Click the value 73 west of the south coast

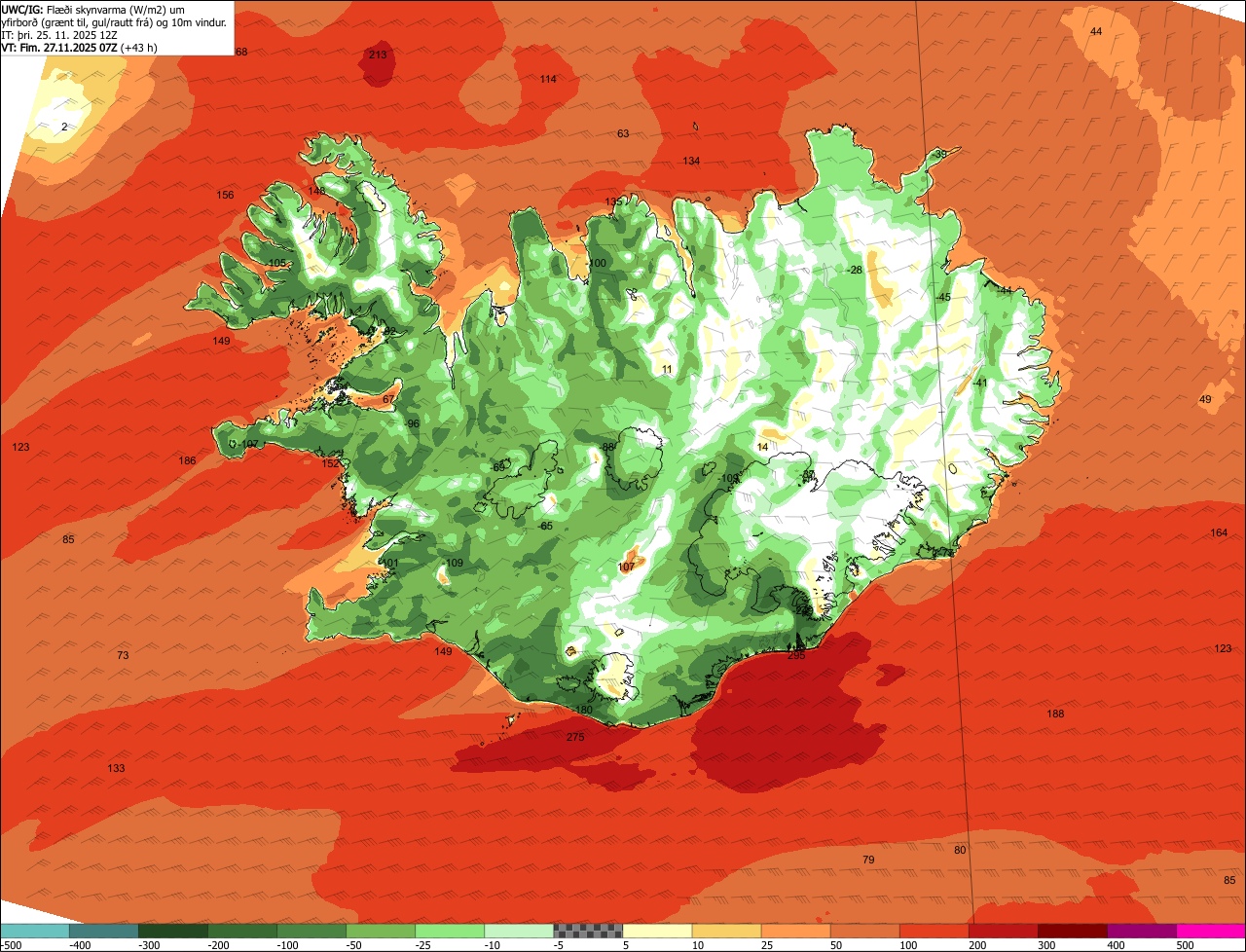coord(123,655)
